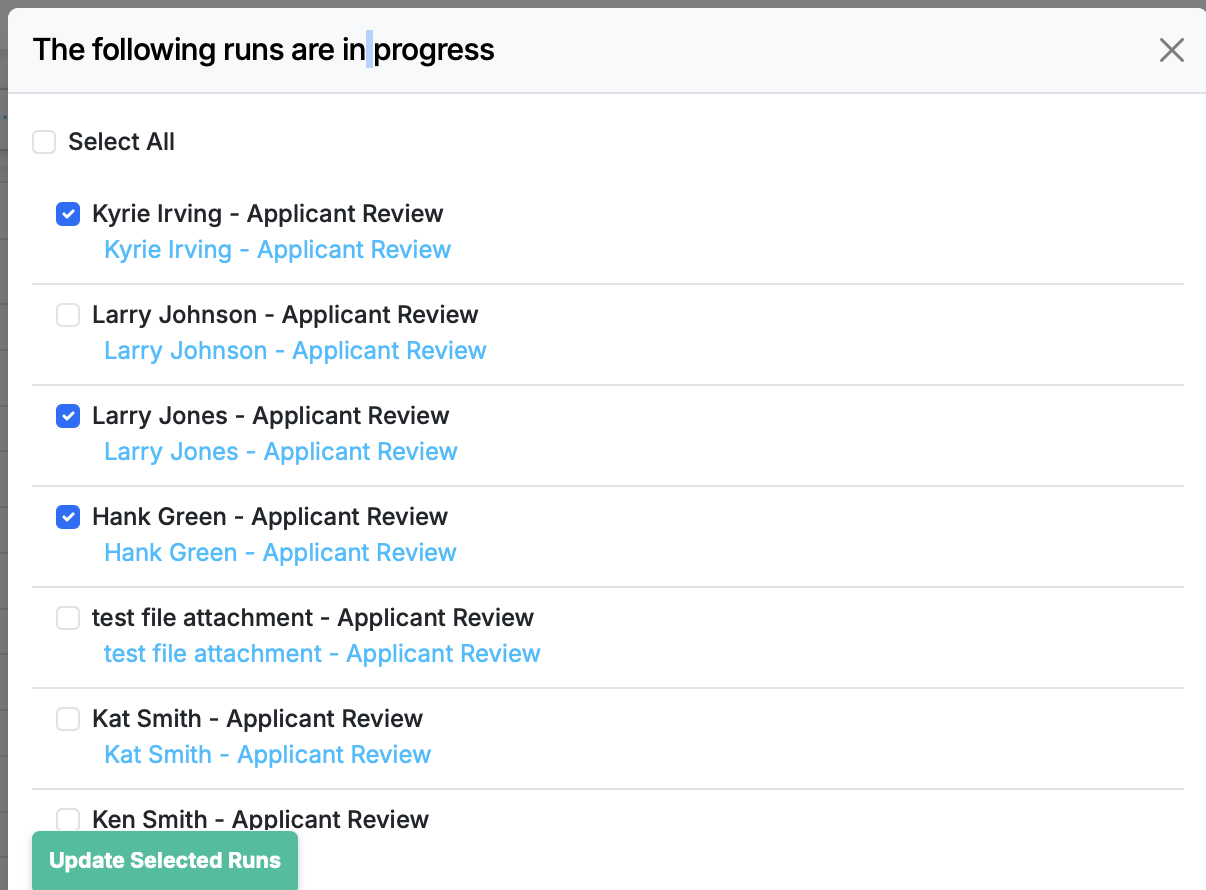This screenshot has height=890, width=1206.
Task: Enable the Kat Smith run checkbox
Action: click(68, 719)
